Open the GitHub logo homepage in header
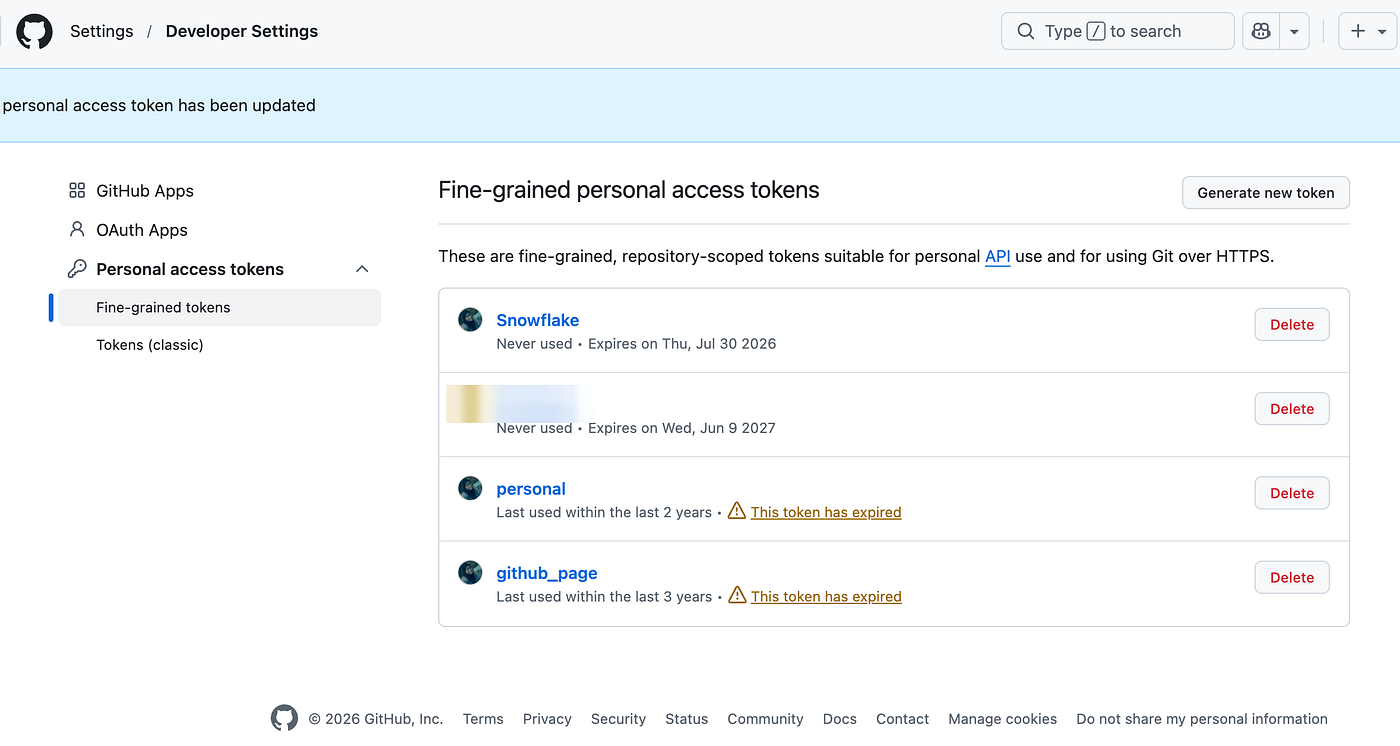 [x=34, y=31]
